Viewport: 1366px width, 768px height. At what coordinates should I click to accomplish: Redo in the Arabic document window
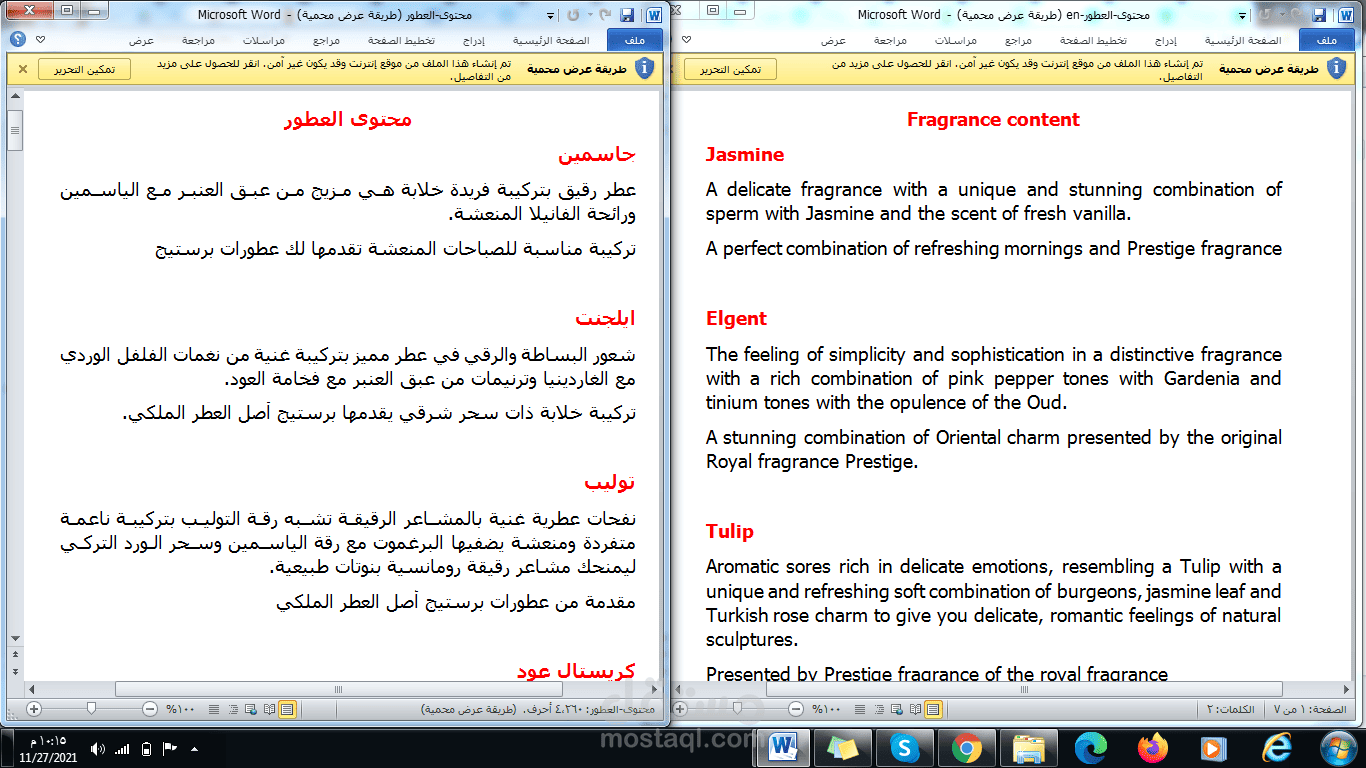(574, 16)
